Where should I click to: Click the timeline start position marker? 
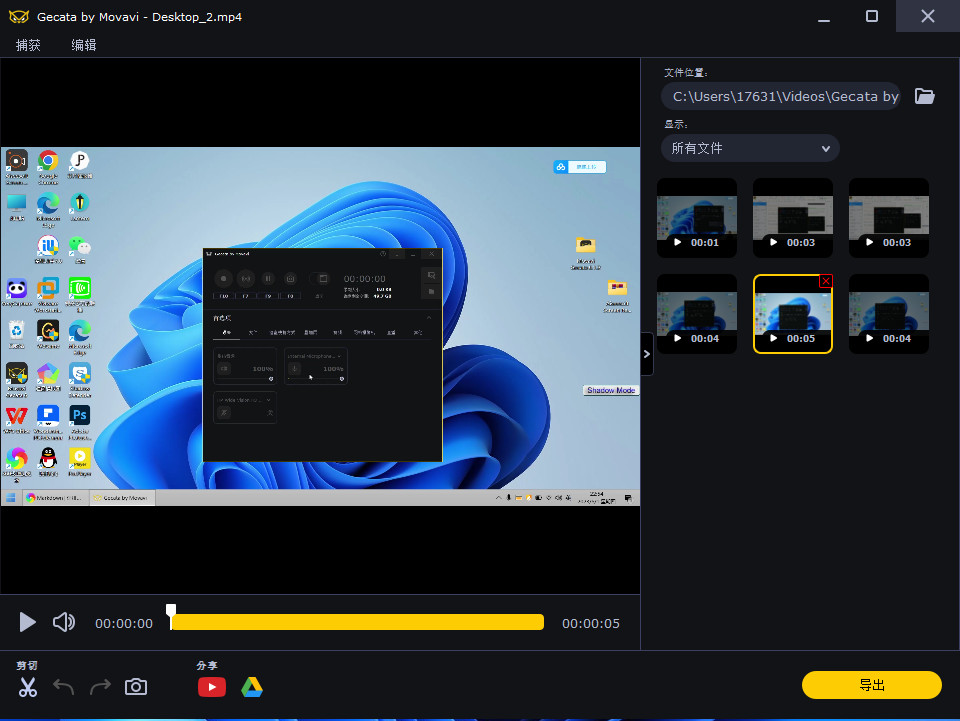point(171,612)
